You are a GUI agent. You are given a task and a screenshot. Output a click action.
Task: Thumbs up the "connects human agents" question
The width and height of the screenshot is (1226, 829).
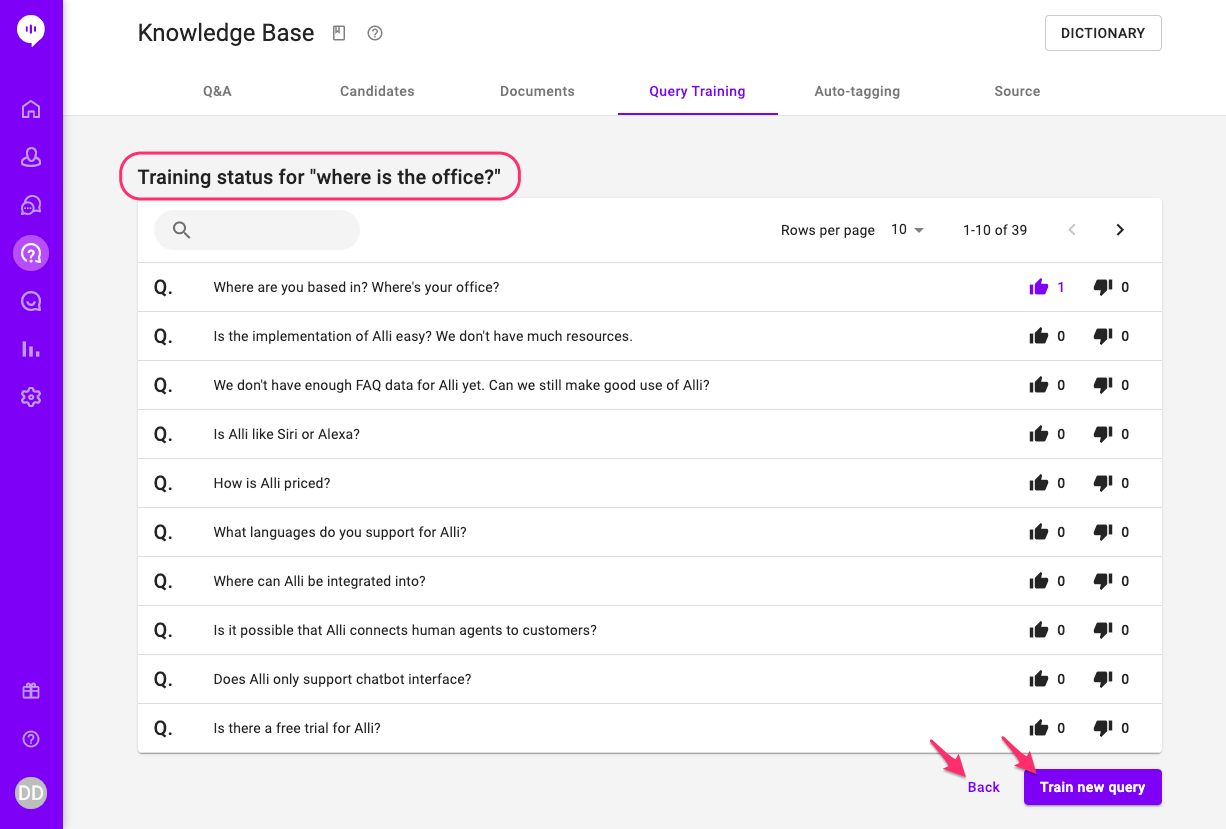click(x=1039, y=630)
